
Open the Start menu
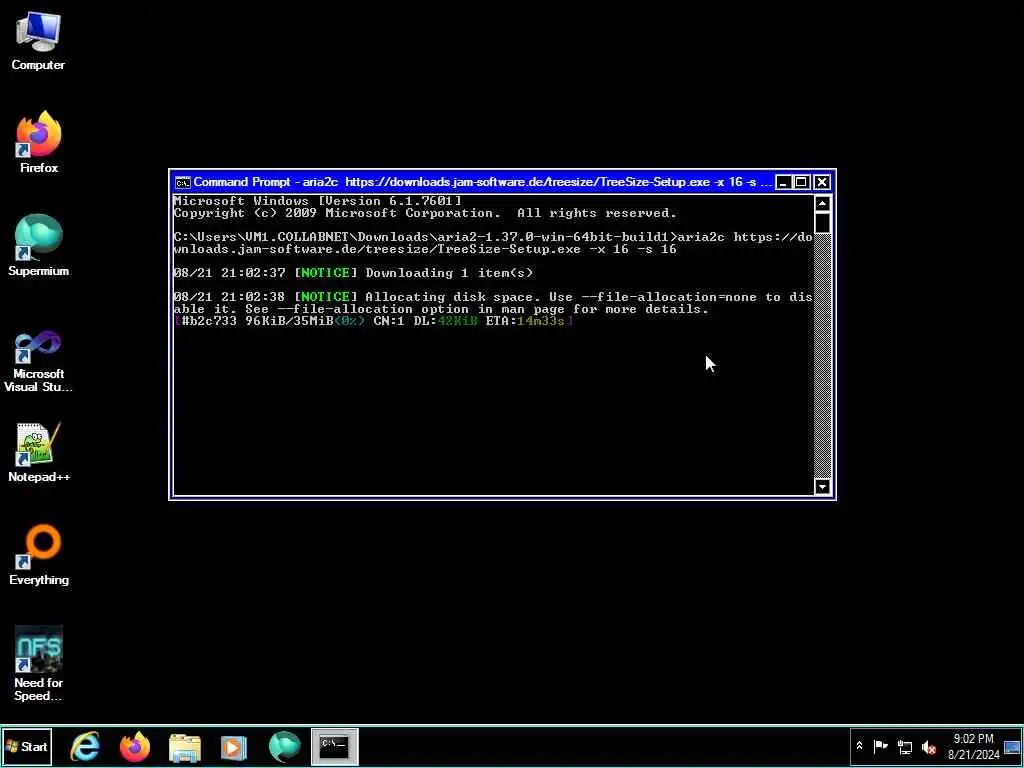(x=27, y=746)
